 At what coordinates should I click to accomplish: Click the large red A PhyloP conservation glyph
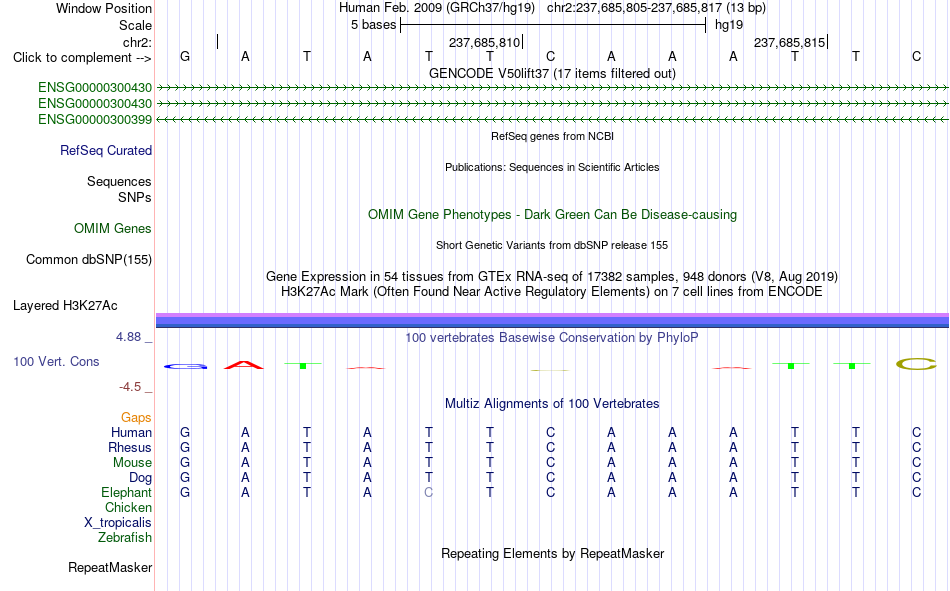244,365
